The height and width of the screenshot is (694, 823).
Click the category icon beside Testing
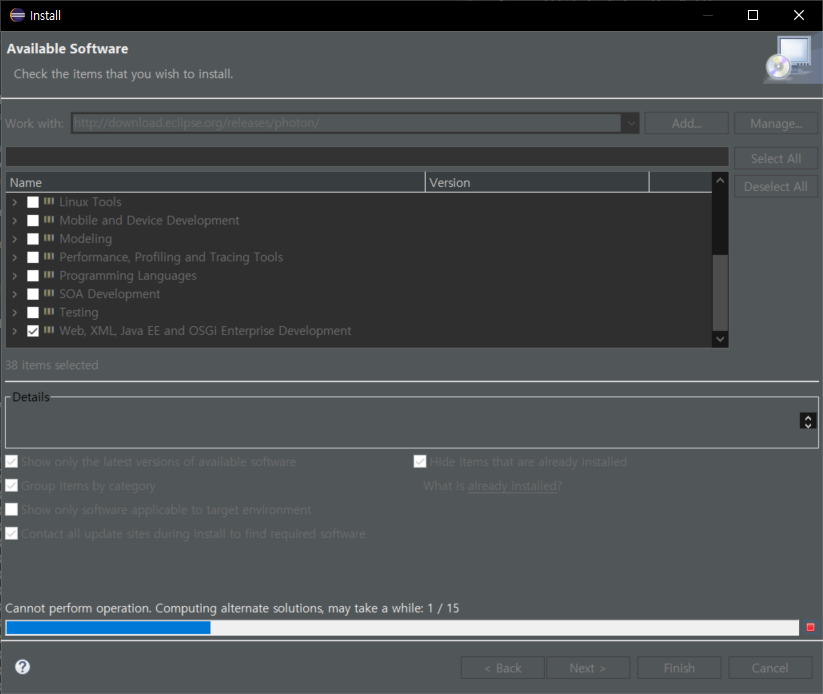pos(49,312)
